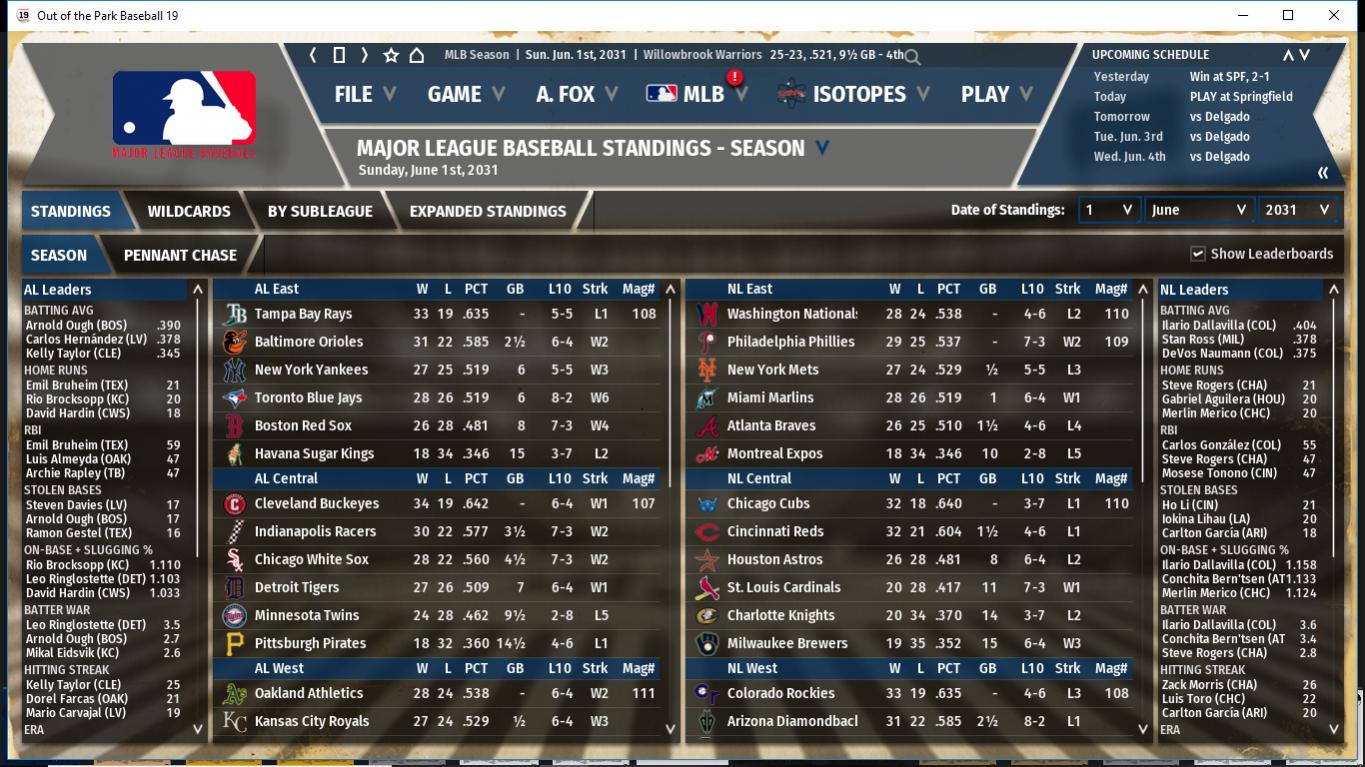Open the GAME dropdown menu

(x=466, y=94)
